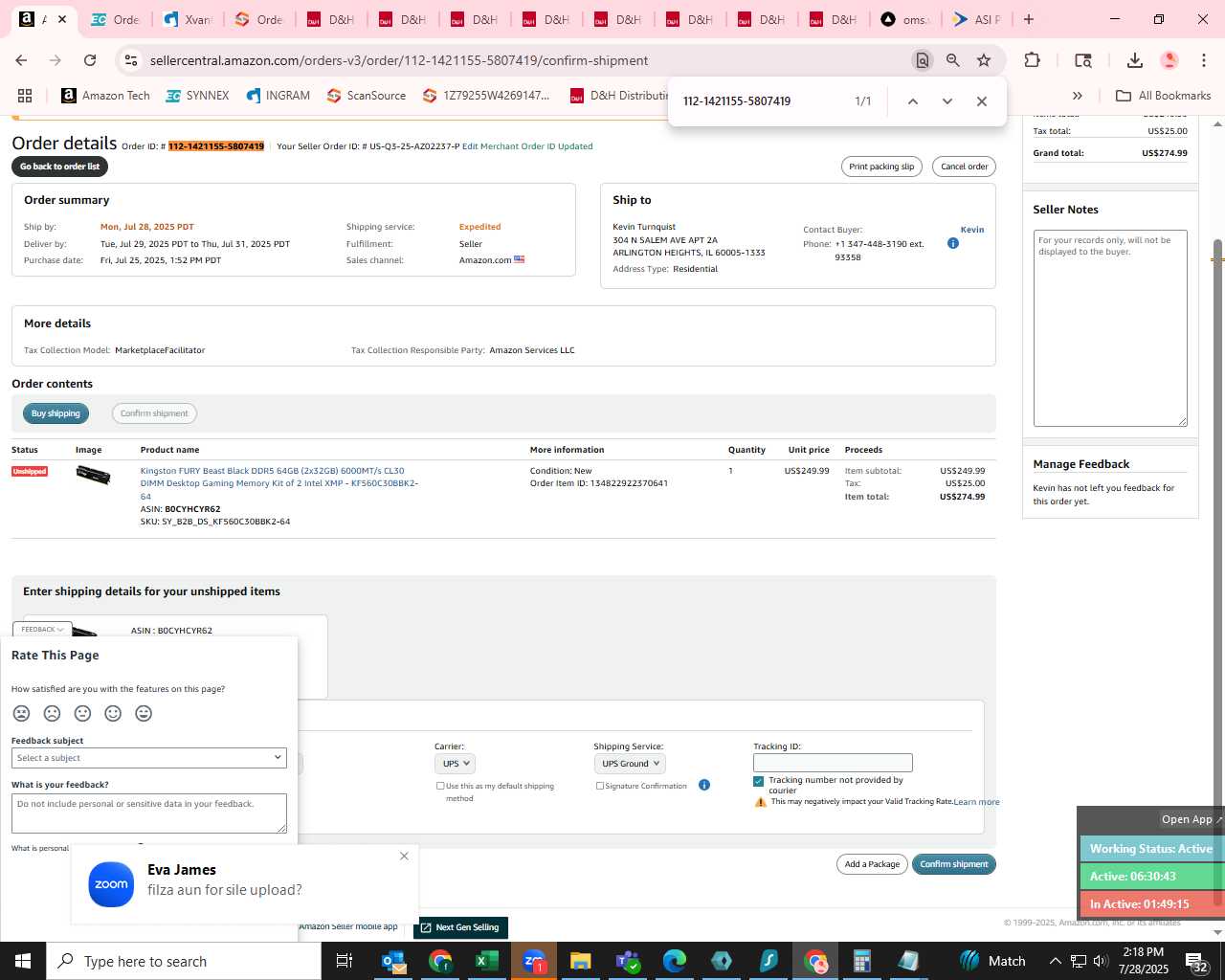The width and height of the screenshot is (1225, 980).
Task: Open the ScanSource bookmark
Action: coord(367,96)
